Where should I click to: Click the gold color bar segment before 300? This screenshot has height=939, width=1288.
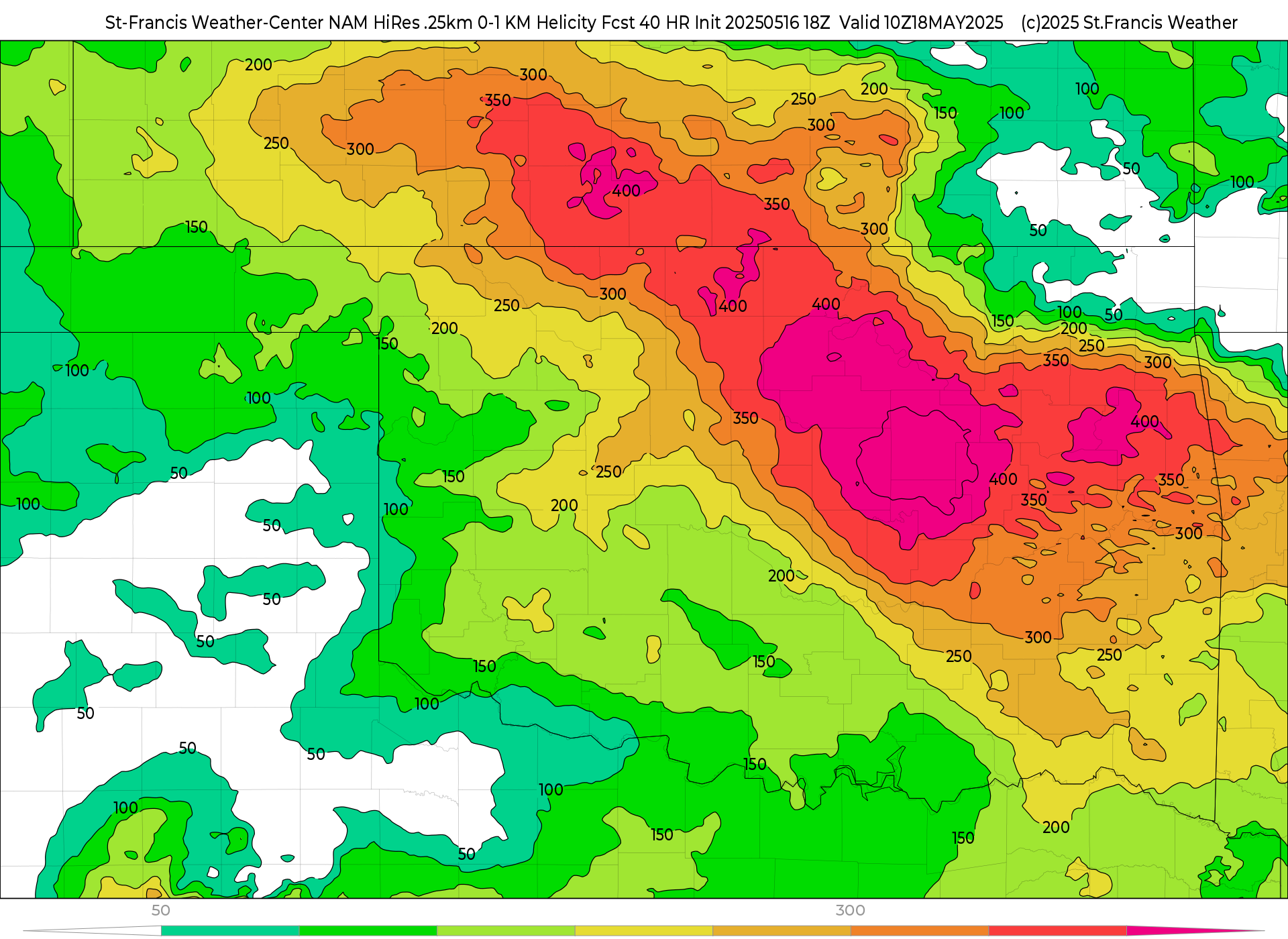(782, 931)
